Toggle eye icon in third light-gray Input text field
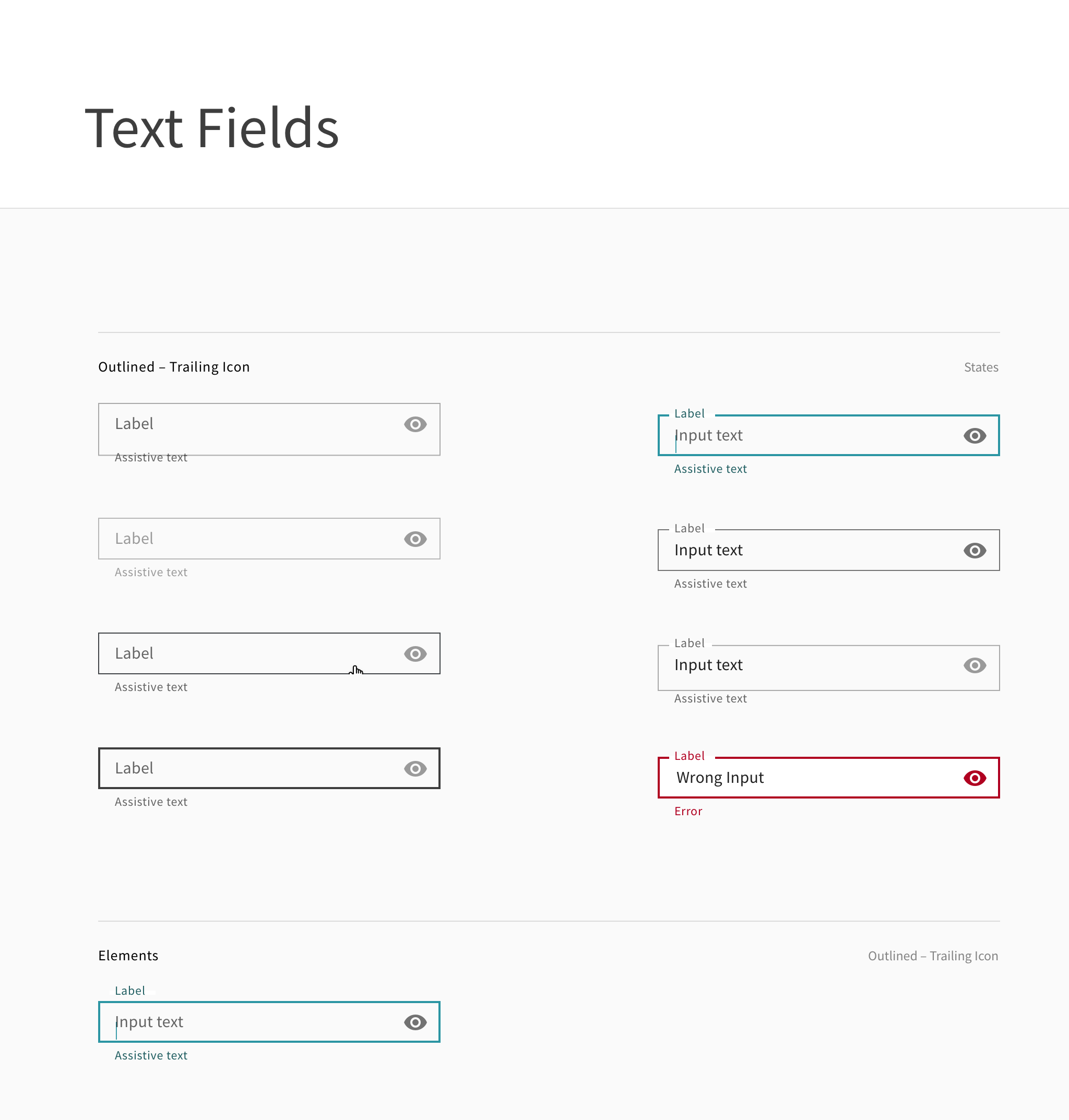The width and height of the screenshot is (1069, 1120). pyautogui.click(x=975, y=665)
